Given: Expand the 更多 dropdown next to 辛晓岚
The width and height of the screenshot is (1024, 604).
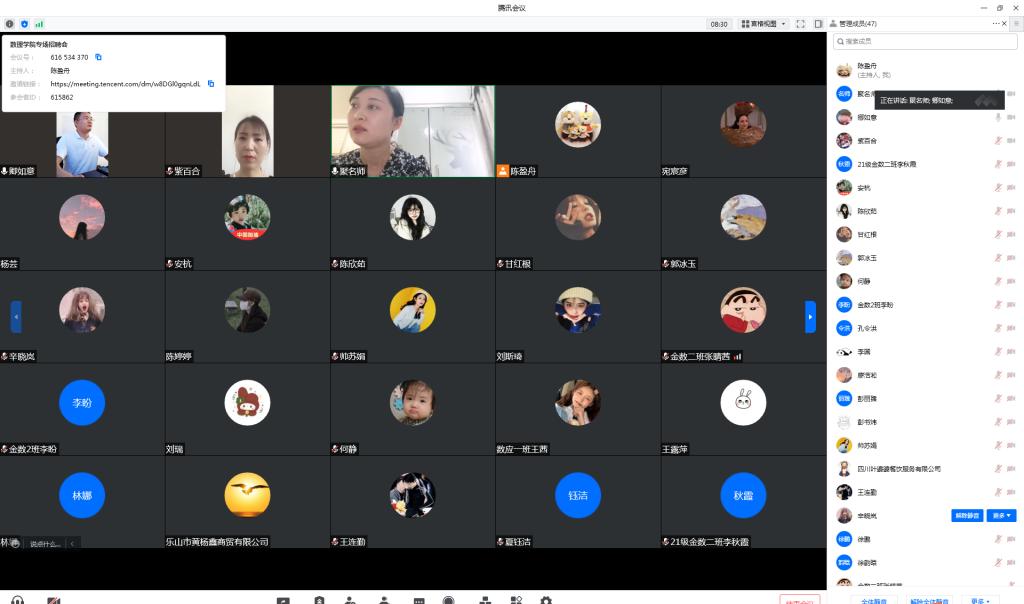Looking at the screenshot, I should point(1002,515).
